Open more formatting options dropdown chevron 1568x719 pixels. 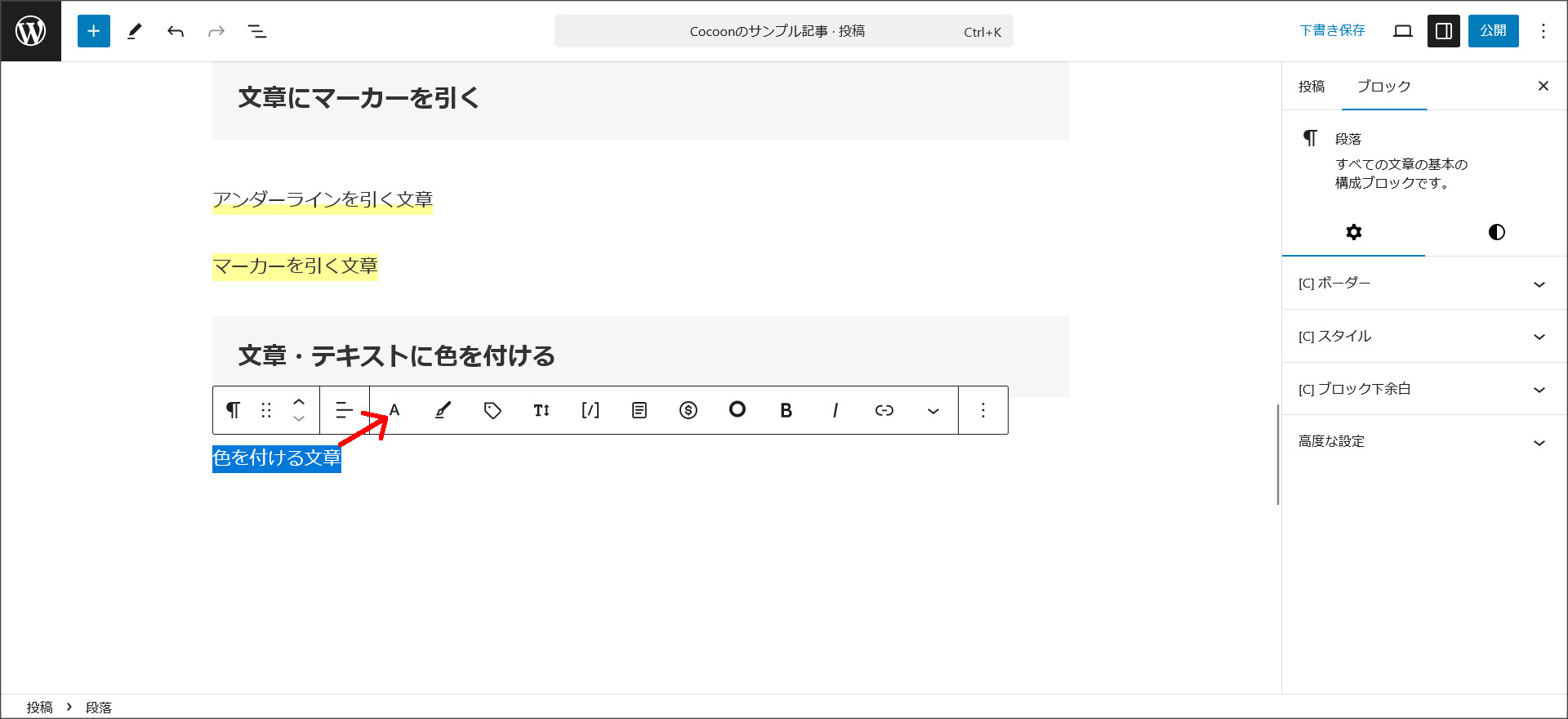933,410
